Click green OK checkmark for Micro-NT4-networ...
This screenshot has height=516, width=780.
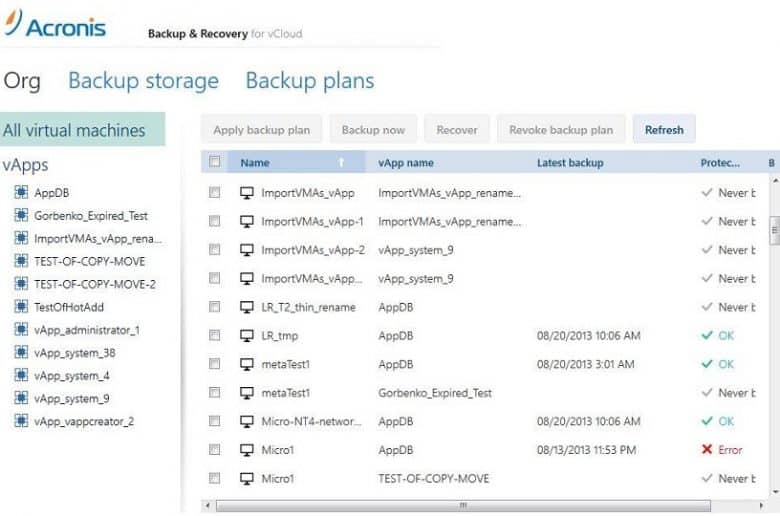706,421
